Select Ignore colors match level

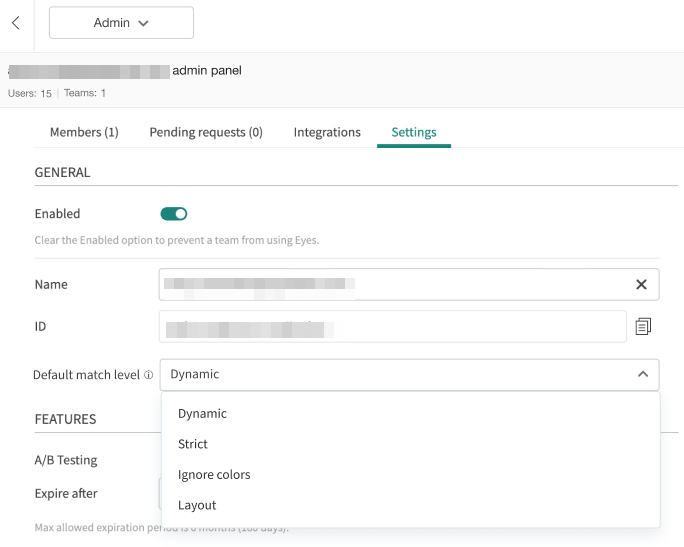tap(410, 475)
